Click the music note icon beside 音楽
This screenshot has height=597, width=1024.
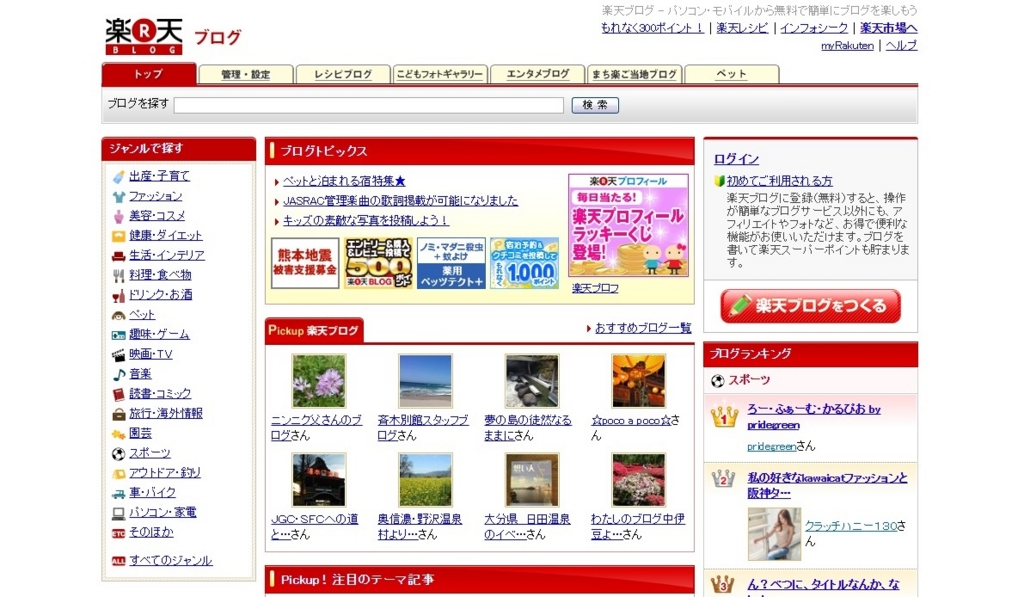(x=118, y=374)
